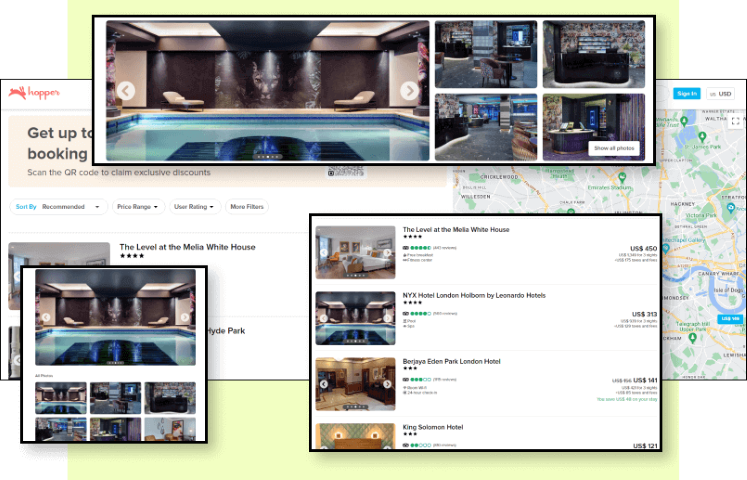Screen dimensions: 747x480
Task: Next photo arrow on Melia White House card
Action: pyautogui.click(x=387, y=253)
